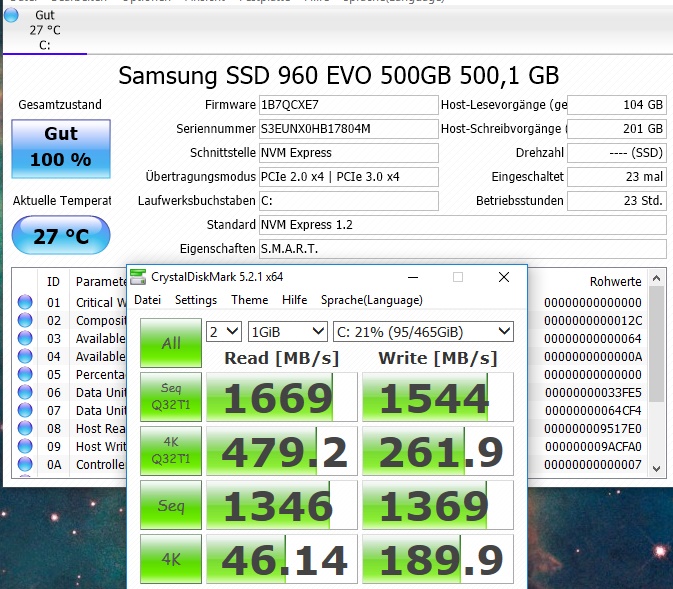Click the Laufwerksbuchstaben field C:
The height and width of the screenshot is (589, 673).
coord(349,201)
